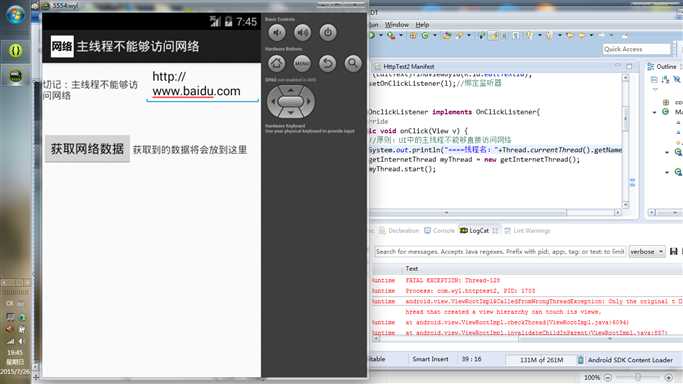683x384 pixels.
Task: Click the green Run toolbar icon
Action: tap(372, 36)
